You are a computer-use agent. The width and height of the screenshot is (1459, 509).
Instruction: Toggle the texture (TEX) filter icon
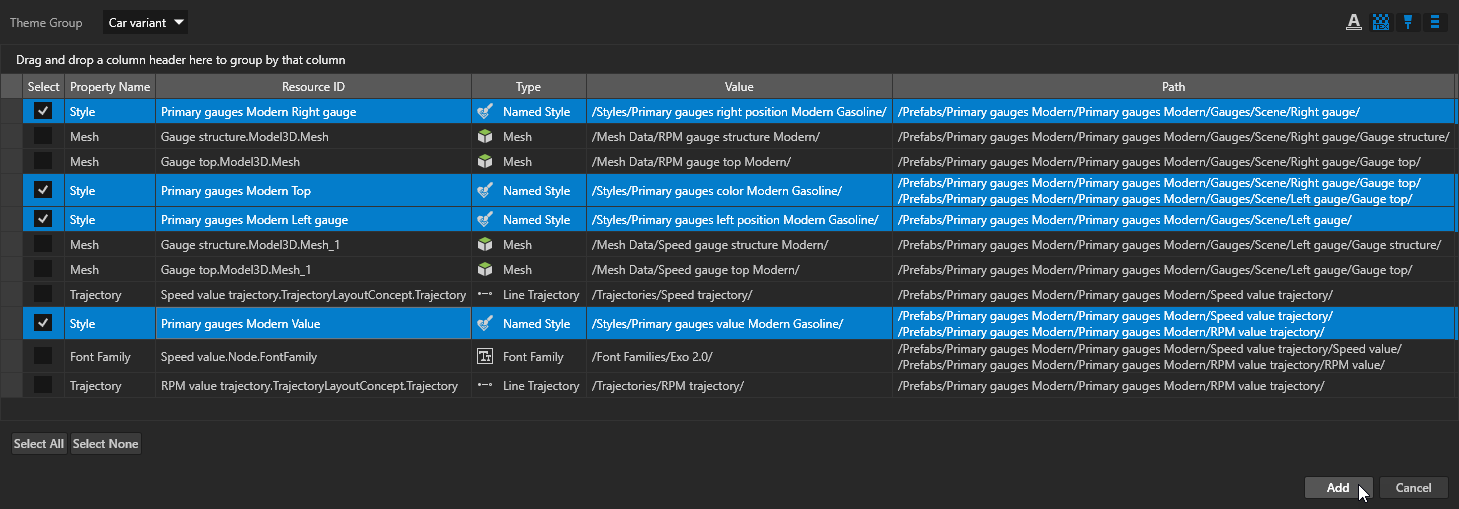(x=1381, y=22)
